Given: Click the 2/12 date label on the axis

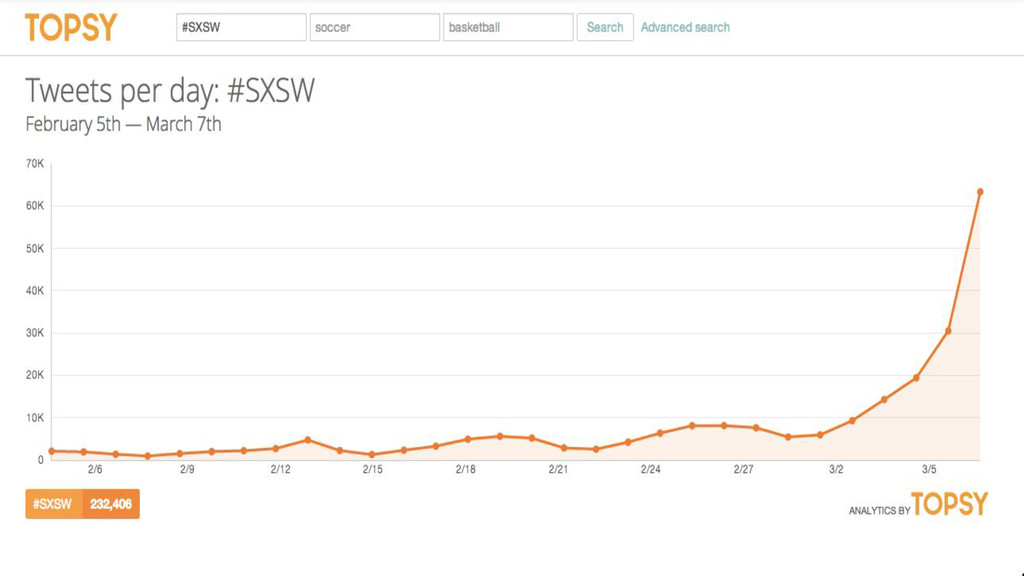Looking at the screenshot, I should (x=280, y=470).
